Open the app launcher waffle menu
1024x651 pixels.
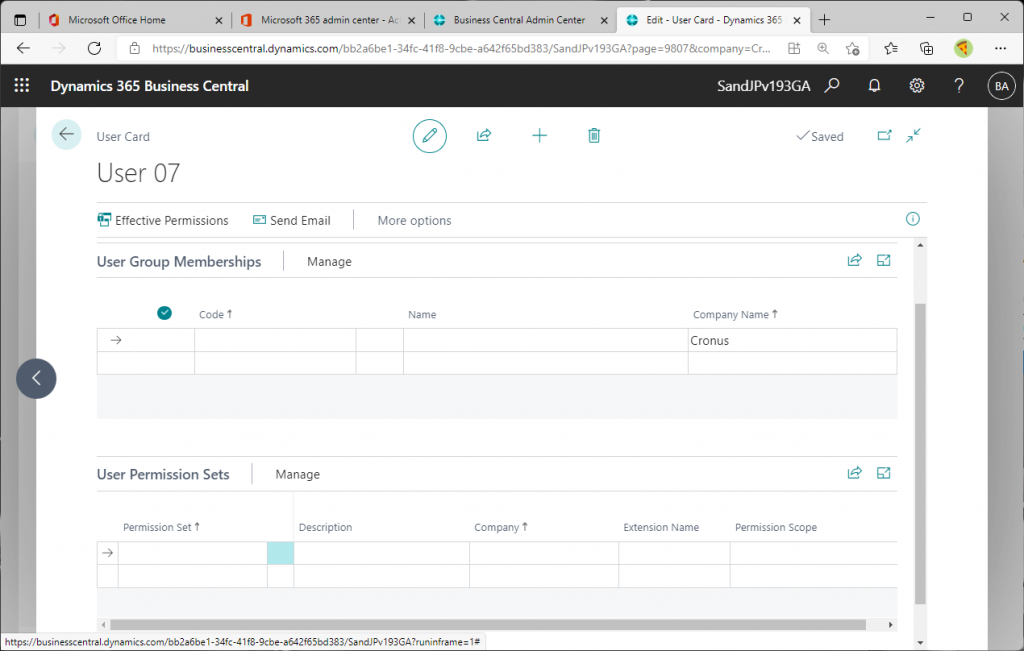tap(22, 86)
